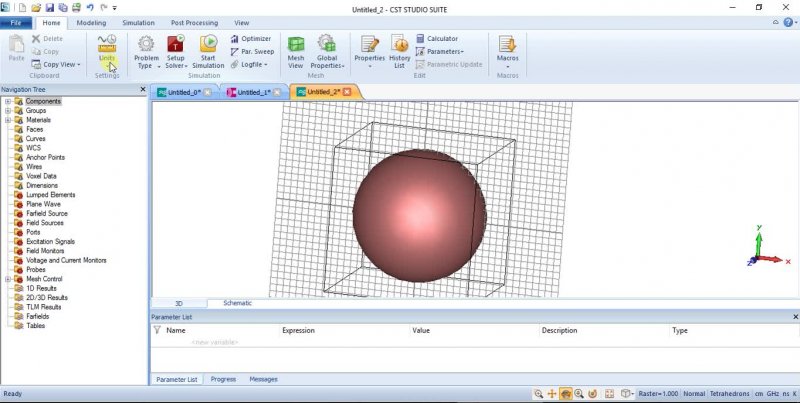The height and width of the screenshot is (403, 800).
Task: Open the Copy View dropdown
Action: pyautogui.click(x=56, y=64)
